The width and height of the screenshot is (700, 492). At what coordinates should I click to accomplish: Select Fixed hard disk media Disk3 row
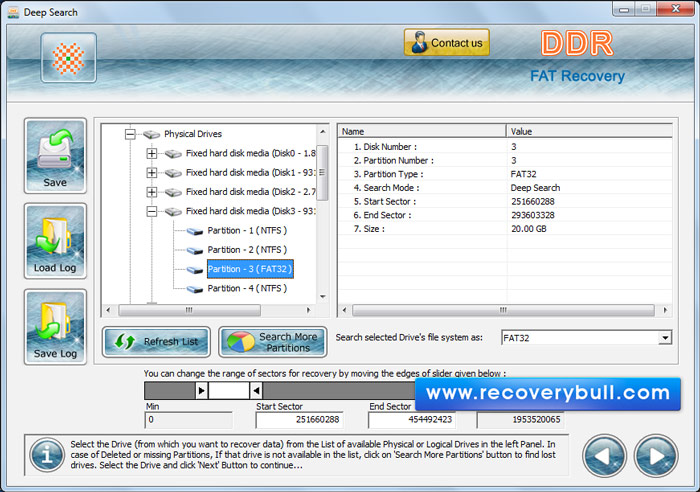pos(250,211)
